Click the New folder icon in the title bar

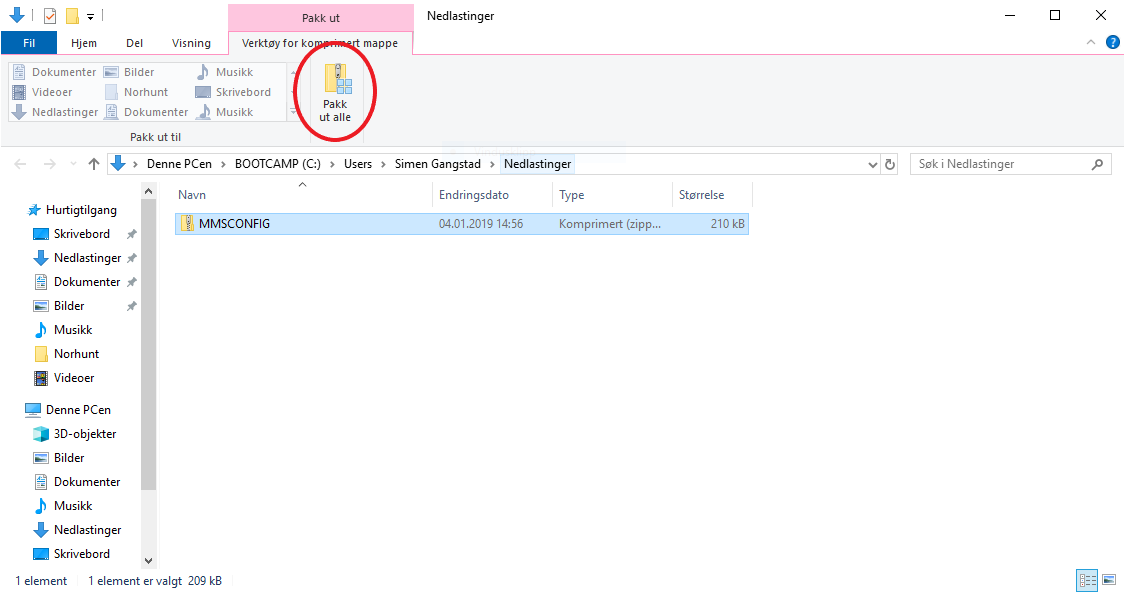coord(72,16)
